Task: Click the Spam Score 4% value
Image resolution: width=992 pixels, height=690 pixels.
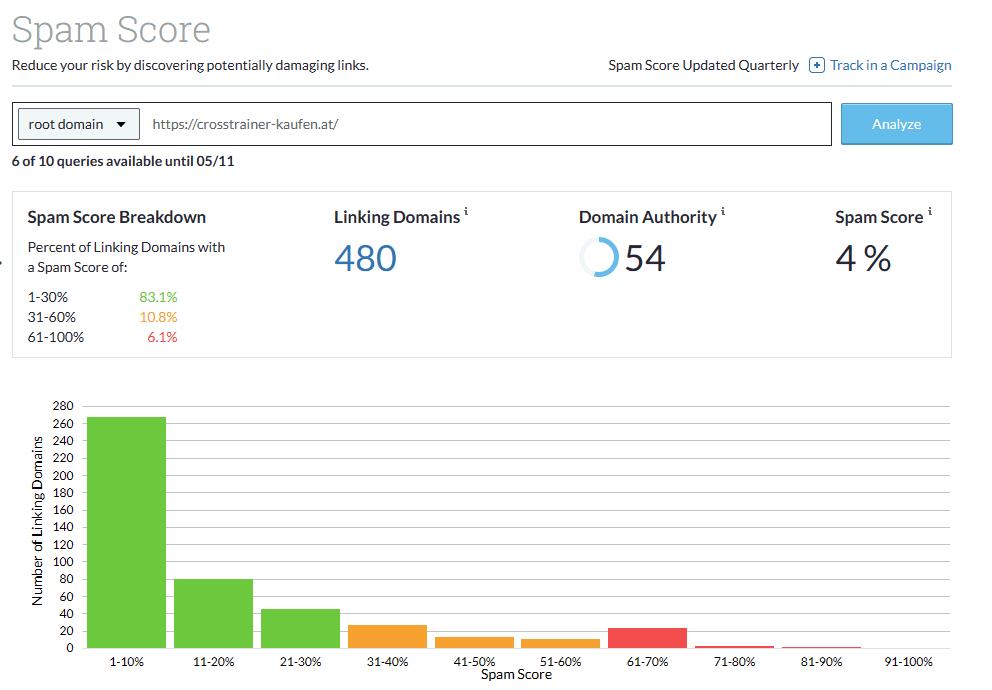Action: [x=861, y=257]
